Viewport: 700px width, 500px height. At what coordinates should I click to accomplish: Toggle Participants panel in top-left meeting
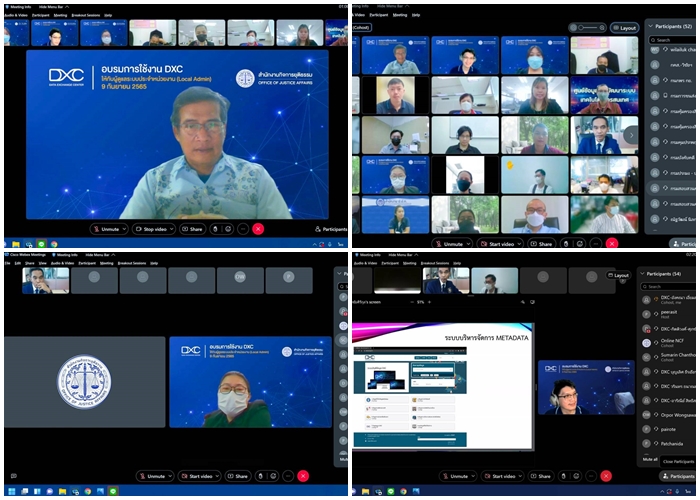coord(331,229)
